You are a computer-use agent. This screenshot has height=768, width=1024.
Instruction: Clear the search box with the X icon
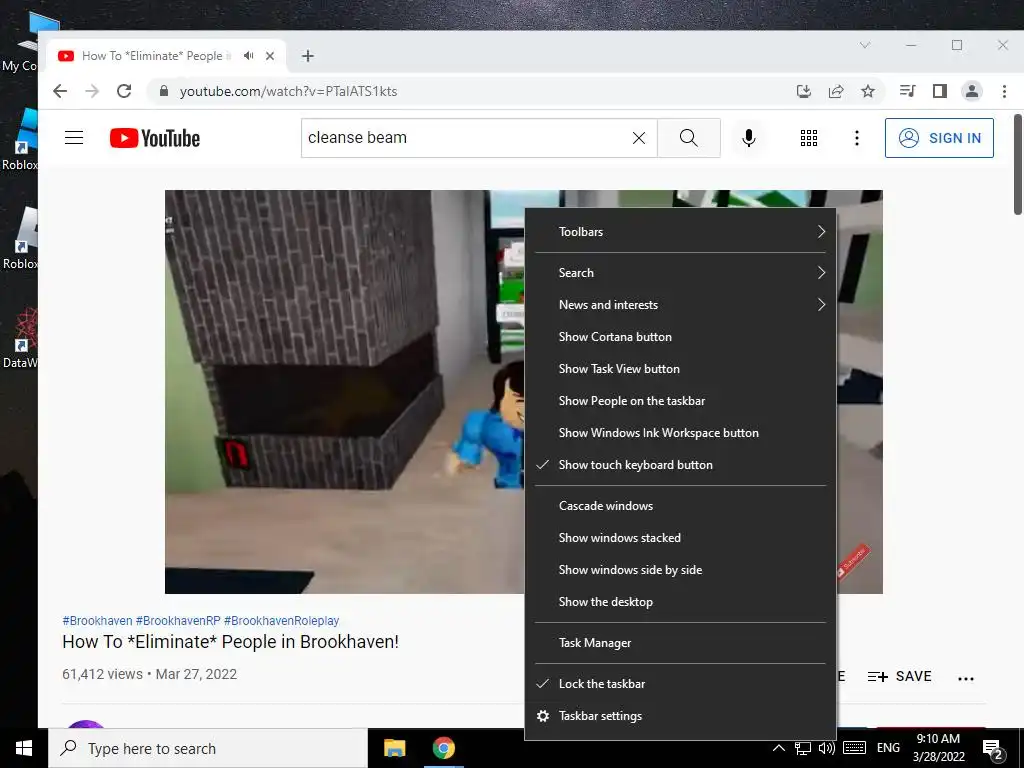(639, 138)
